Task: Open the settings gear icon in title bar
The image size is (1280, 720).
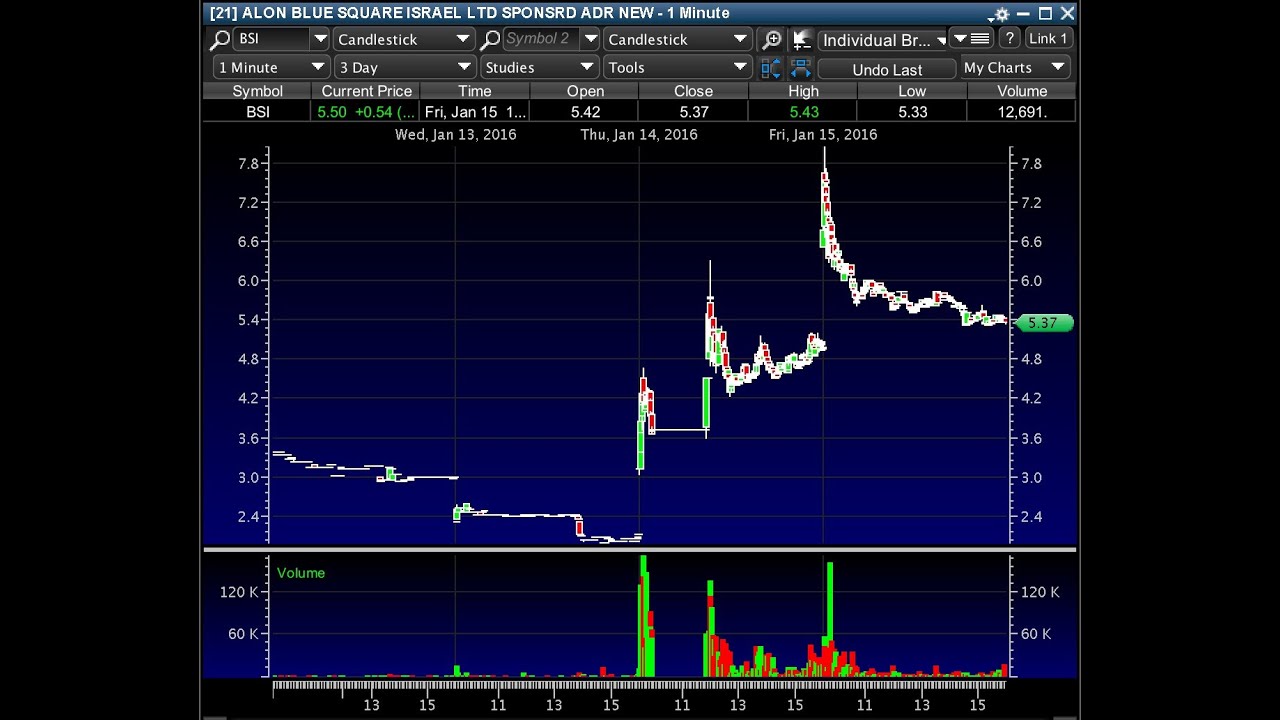Action: (x=1001, y=14)
